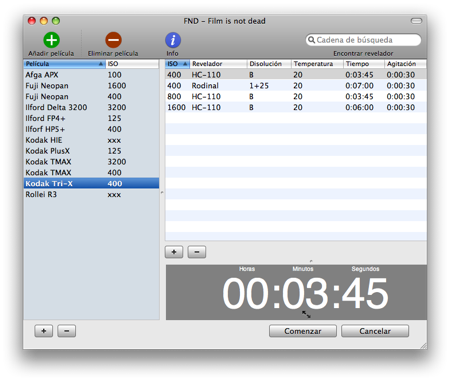Click the minus button below the developer table

click(x=197, y=252)
